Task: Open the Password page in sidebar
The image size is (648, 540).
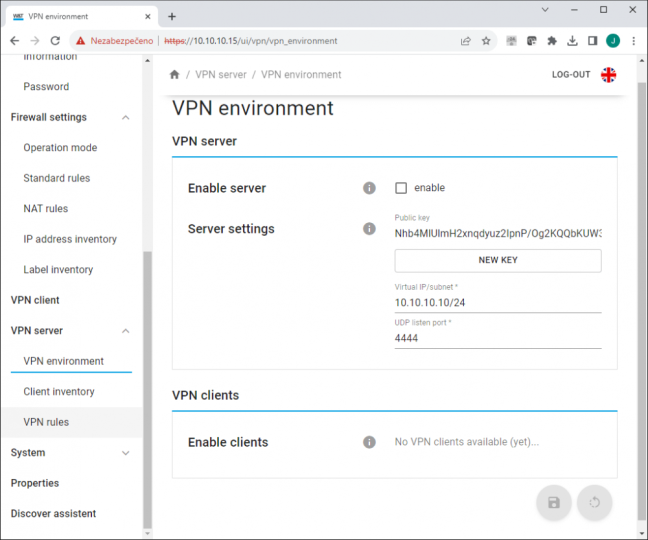Action: tap(46, 86)
